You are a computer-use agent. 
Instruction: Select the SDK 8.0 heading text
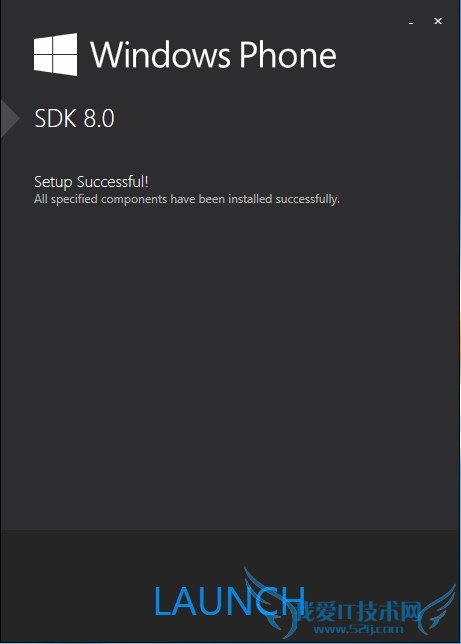pyautogui.click(x=74, y=119)
